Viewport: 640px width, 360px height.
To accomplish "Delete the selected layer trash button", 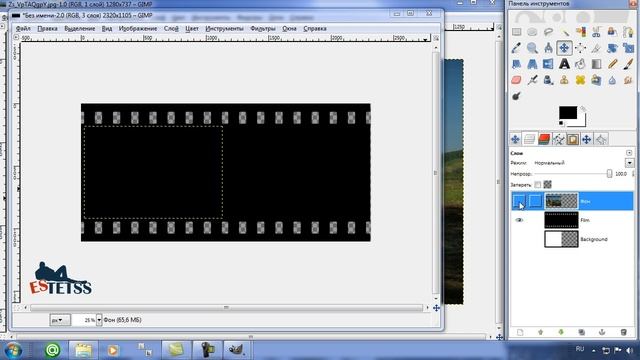I will 623,332.
